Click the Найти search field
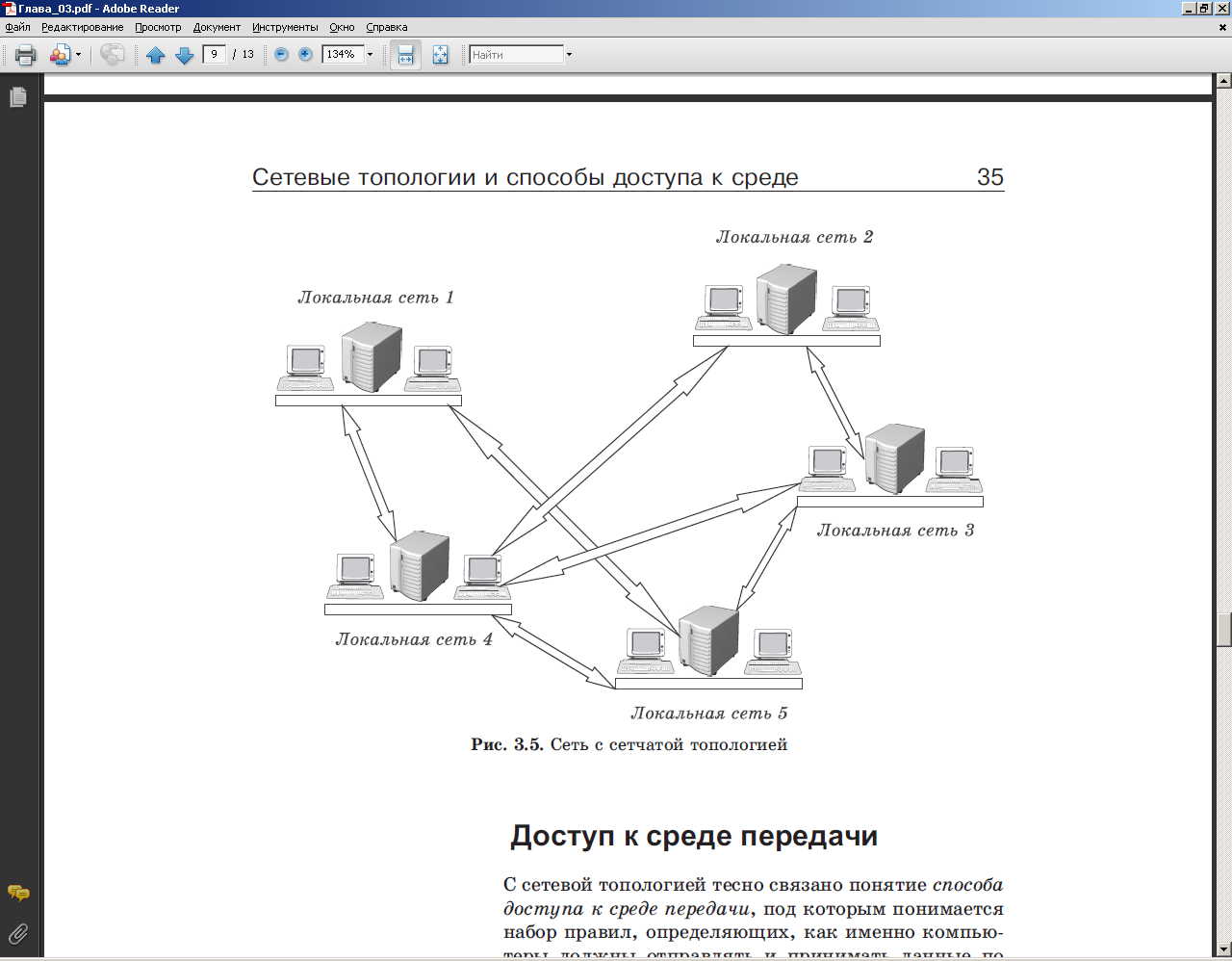Viewport: 1232px width, 961px height. [516, 55]
